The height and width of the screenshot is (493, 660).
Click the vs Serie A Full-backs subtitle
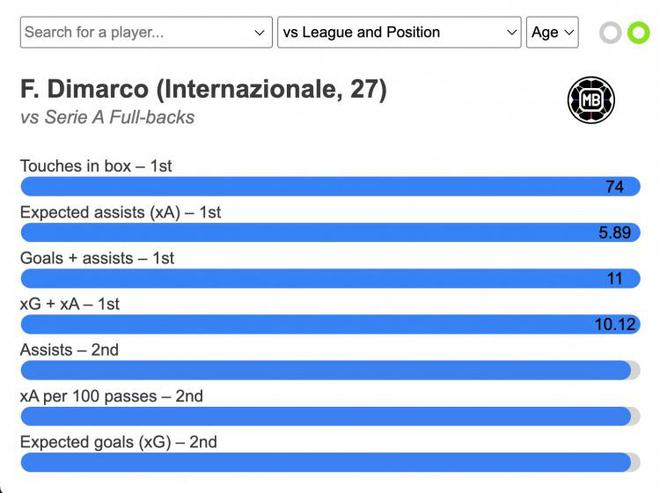click(x=107, y=117)
